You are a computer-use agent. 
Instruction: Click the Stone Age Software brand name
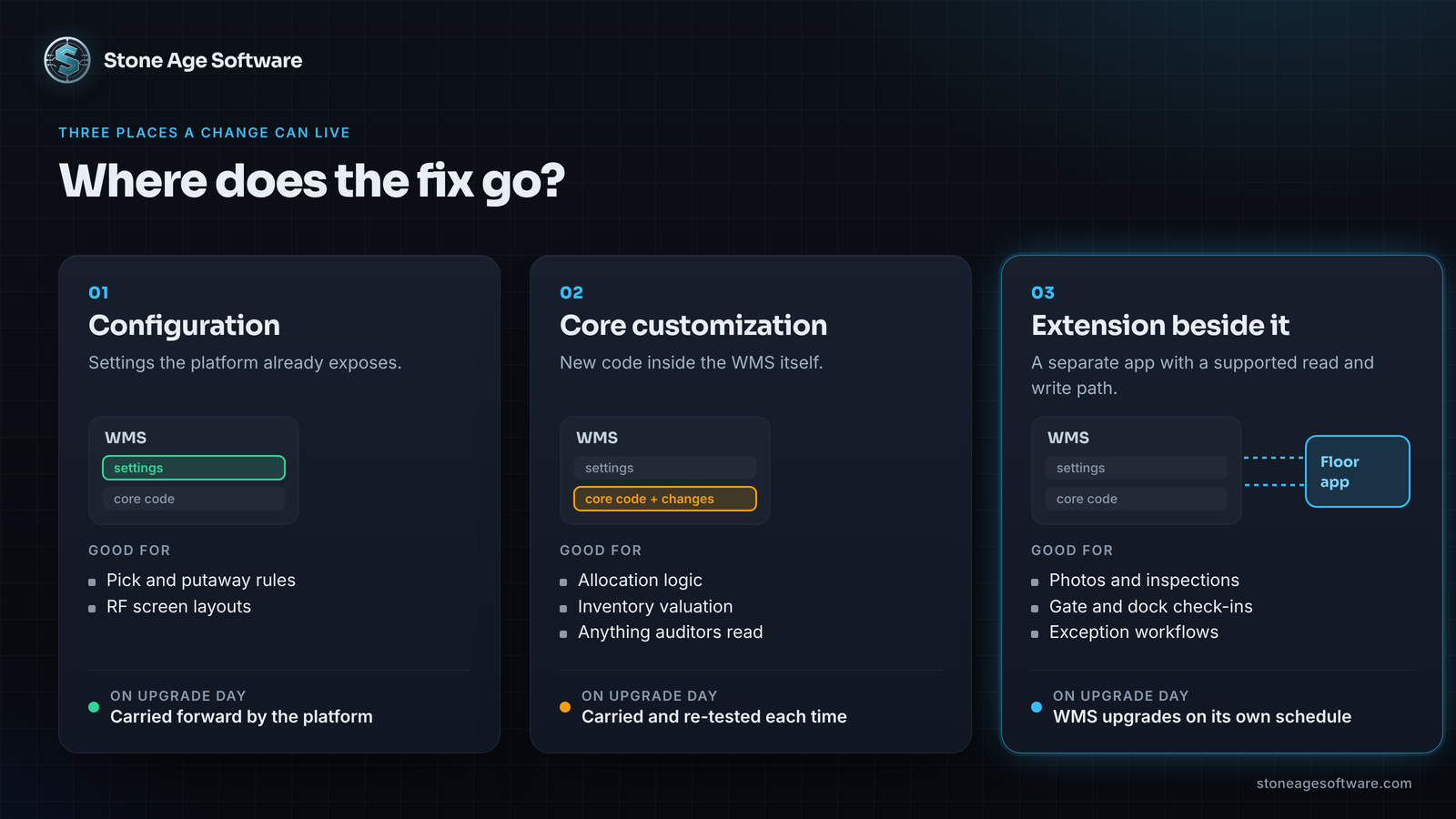pos(203,60)
